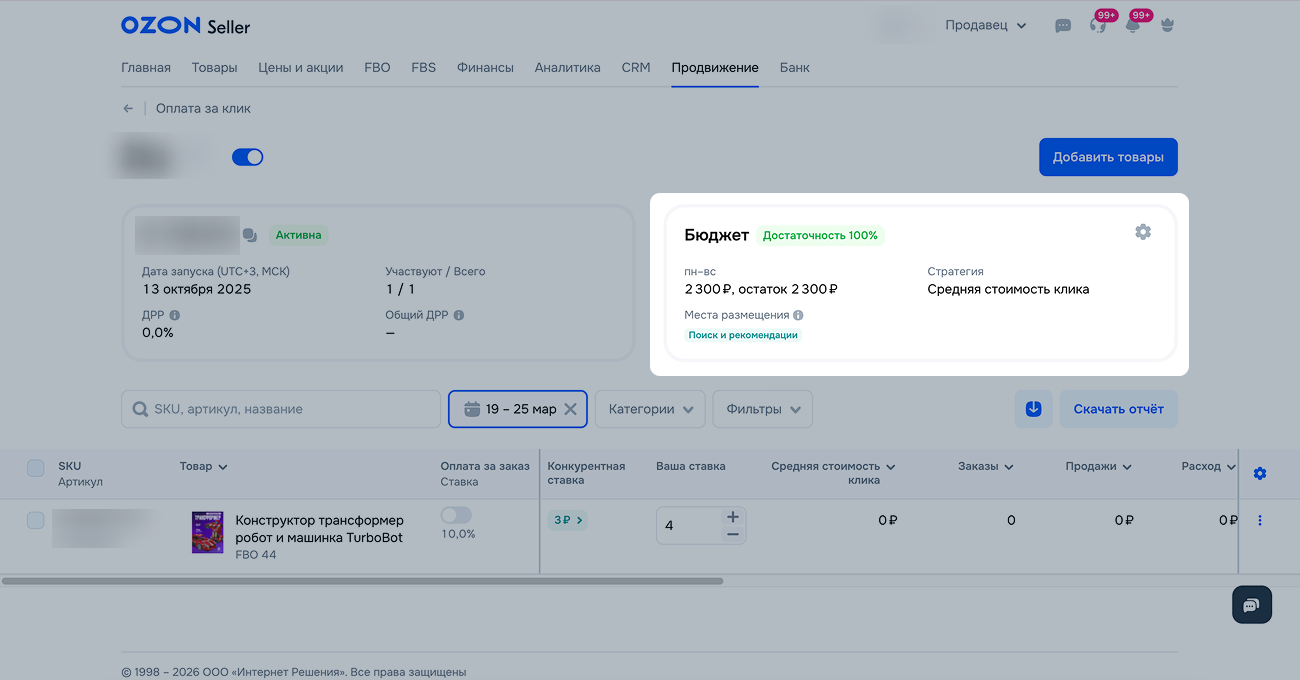Click Скачать отчёт button

click(x=1118, y=409)
